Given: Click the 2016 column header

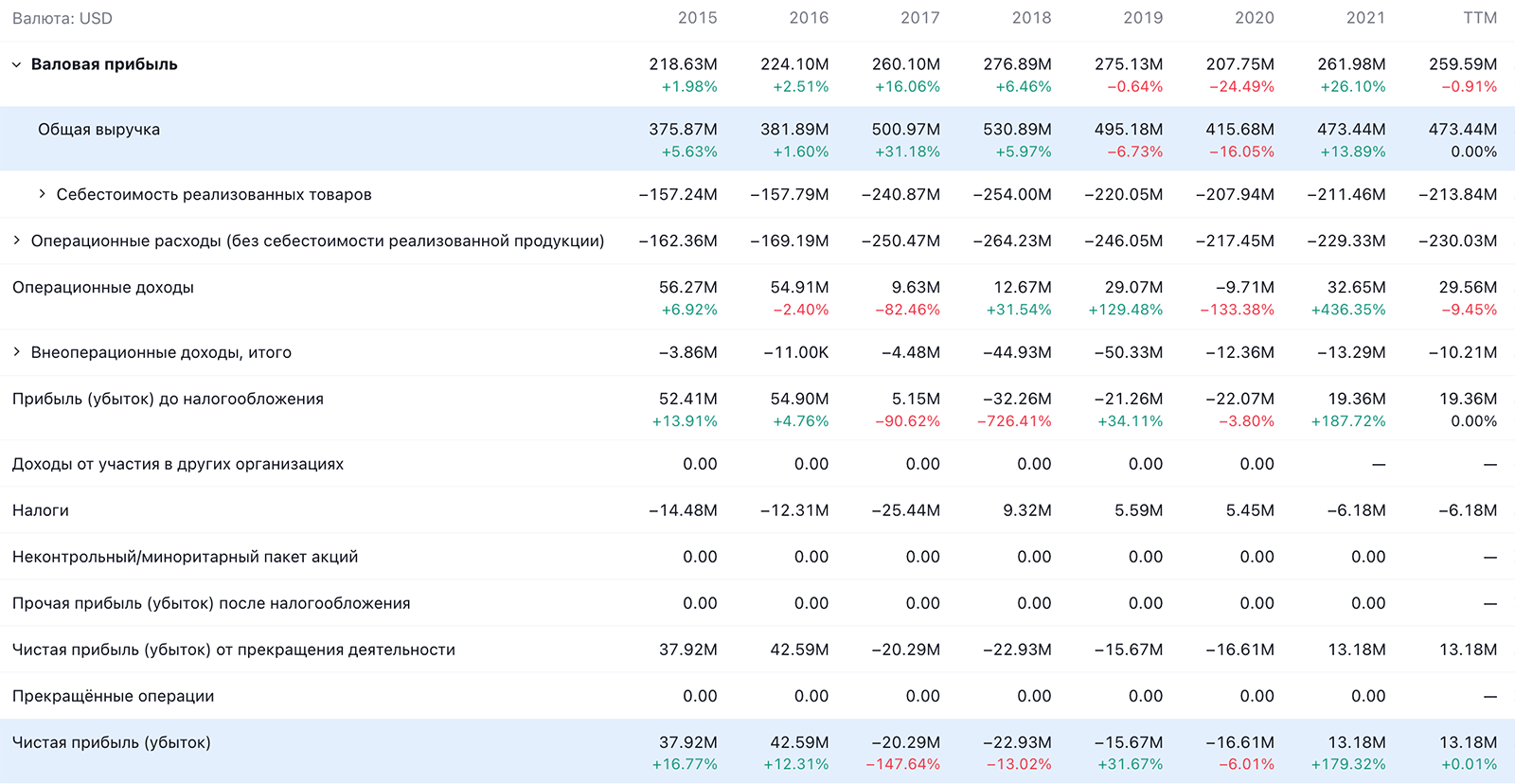Looking at the screenshot, I should [809, 18].
